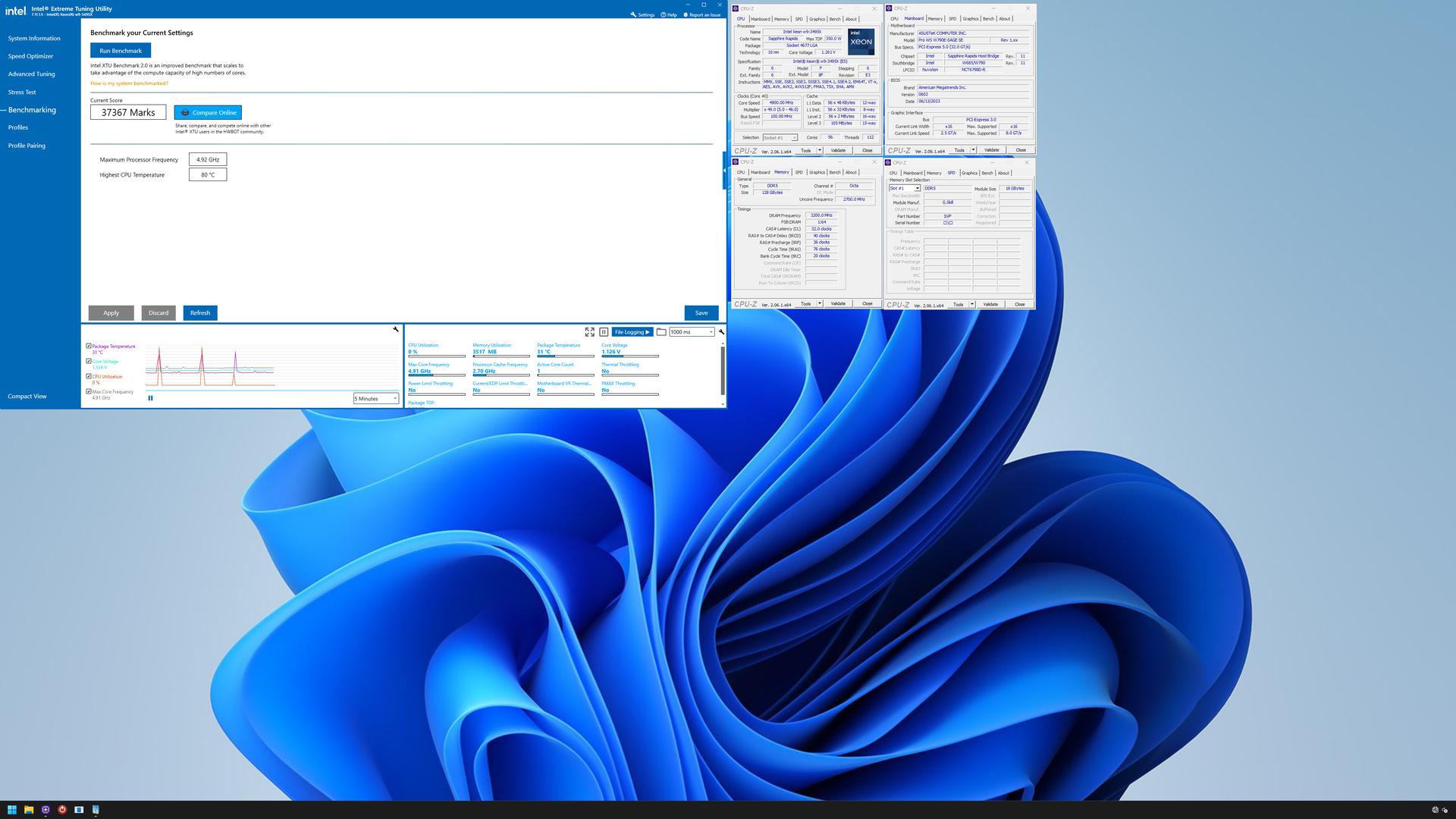This screenshot has height=819, width=1456.
Task: Open the 1000 ms polling interval dropdown
Action: 692,332
